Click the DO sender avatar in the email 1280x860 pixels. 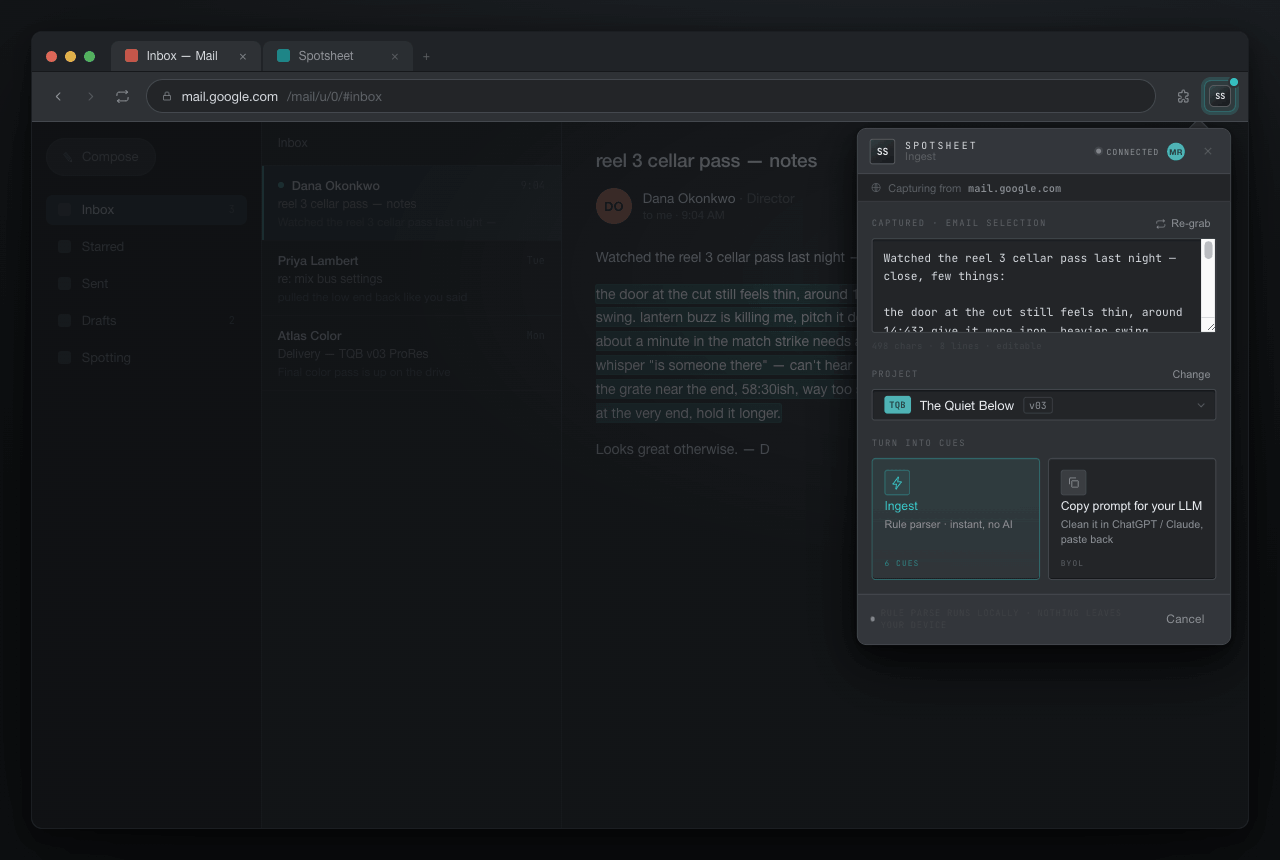614,206
